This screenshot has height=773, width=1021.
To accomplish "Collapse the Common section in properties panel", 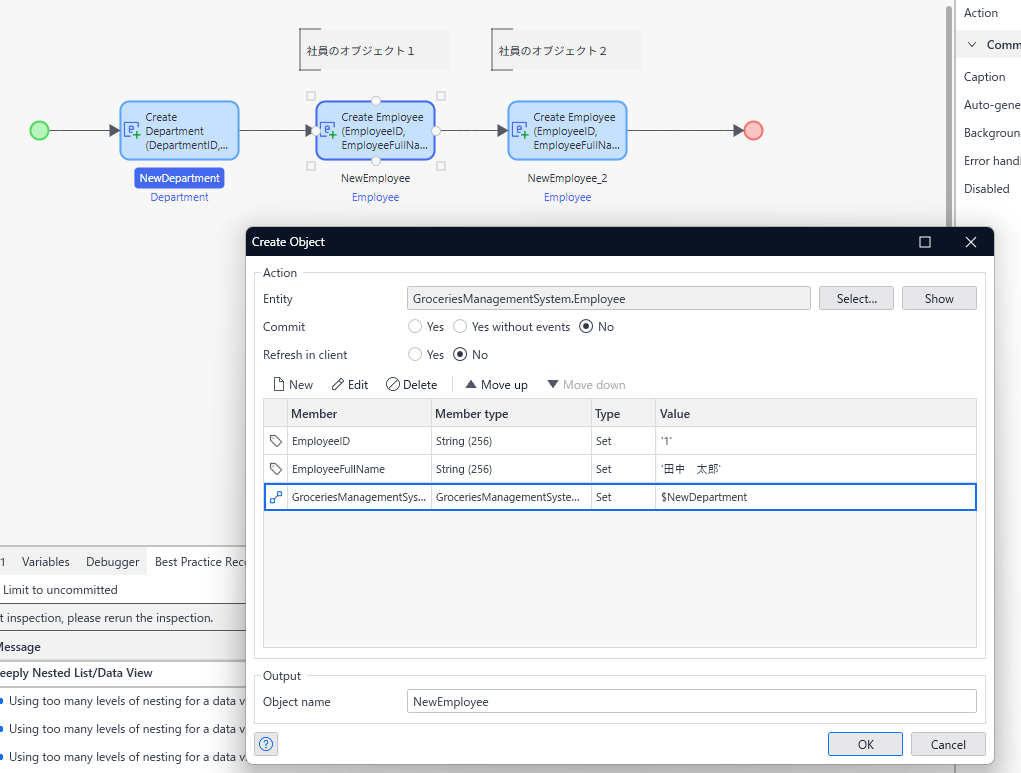I will 972,44.
